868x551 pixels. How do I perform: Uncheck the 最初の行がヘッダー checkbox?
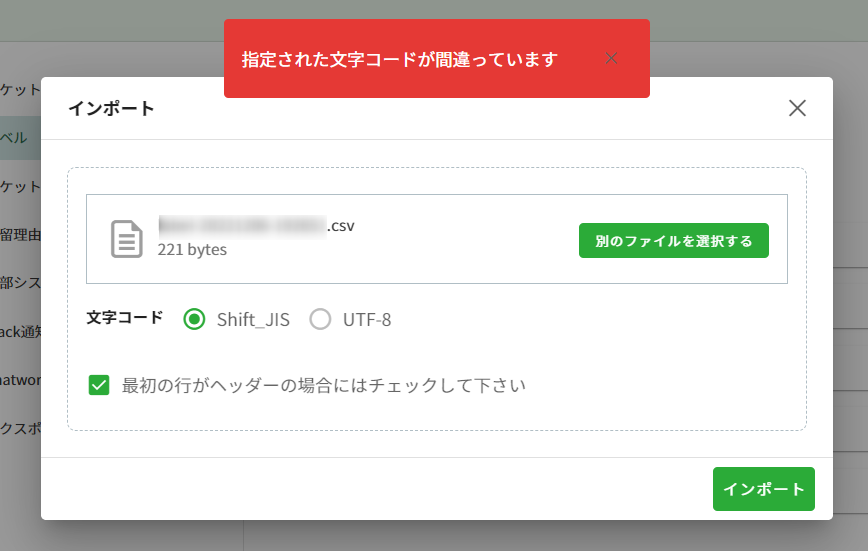pos(99,385)
